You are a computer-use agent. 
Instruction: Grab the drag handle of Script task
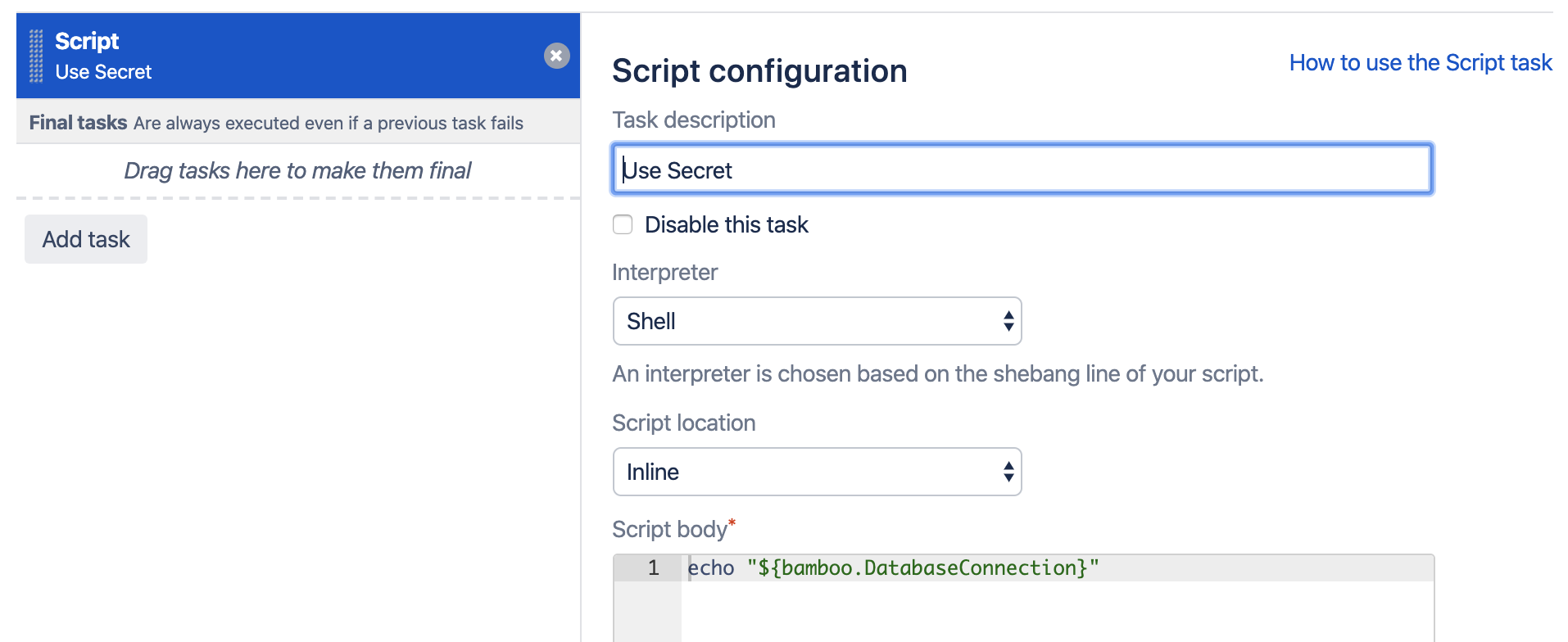click(x=36, y=56)
